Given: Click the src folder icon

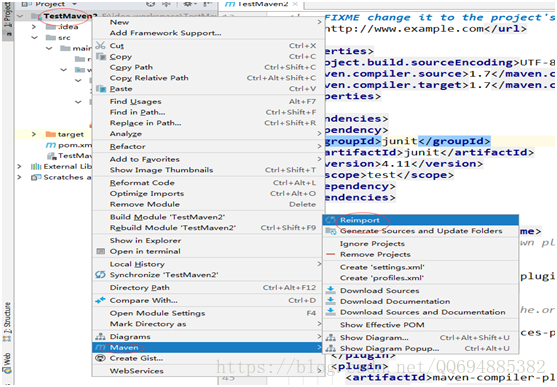Looking at the screenshot, I should click(x=51, y=37).
